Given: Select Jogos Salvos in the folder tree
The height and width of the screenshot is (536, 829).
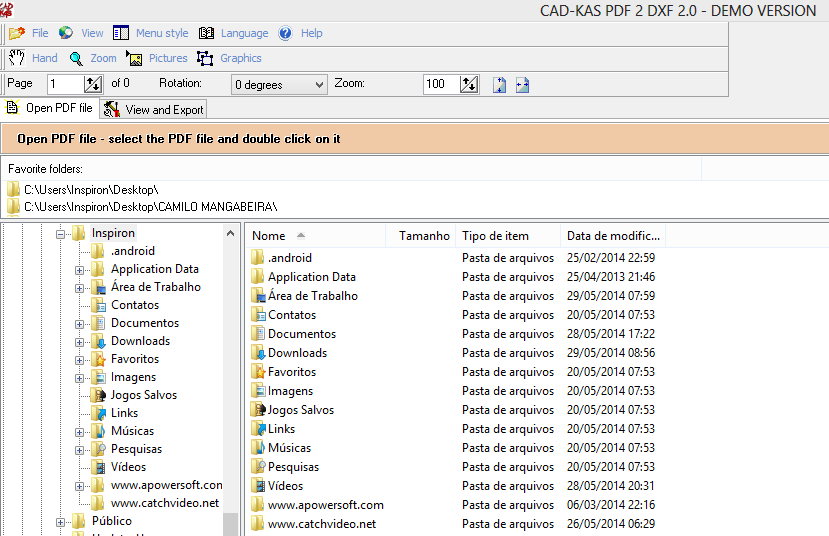Looking at the screenshot, I should (x=144, y=395).
